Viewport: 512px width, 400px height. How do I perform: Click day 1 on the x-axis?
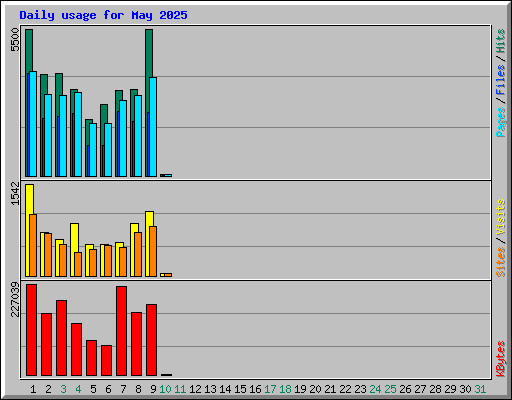point(33,389)
